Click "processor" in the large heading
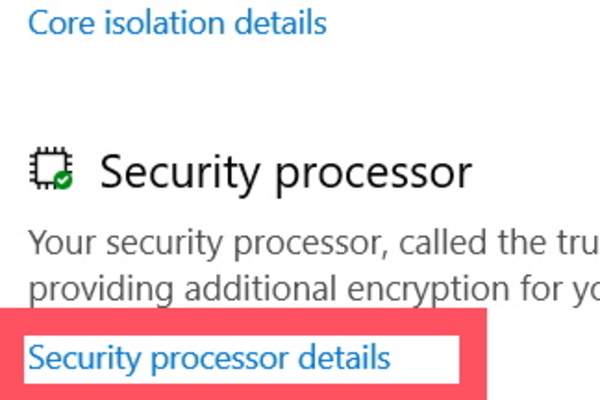 (x=372, y=174)
